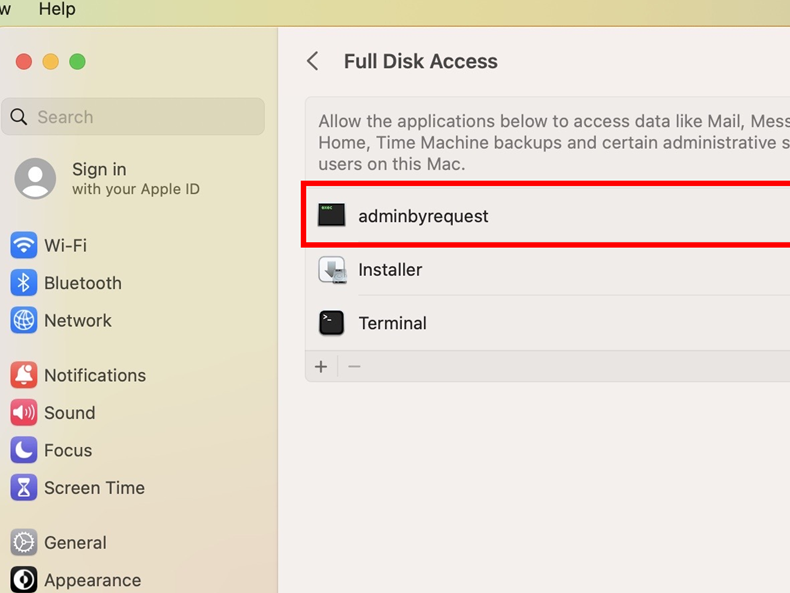Open the Sound speaker icon
The width and height of the screenshot is (790, 593).
coord(23,413)
